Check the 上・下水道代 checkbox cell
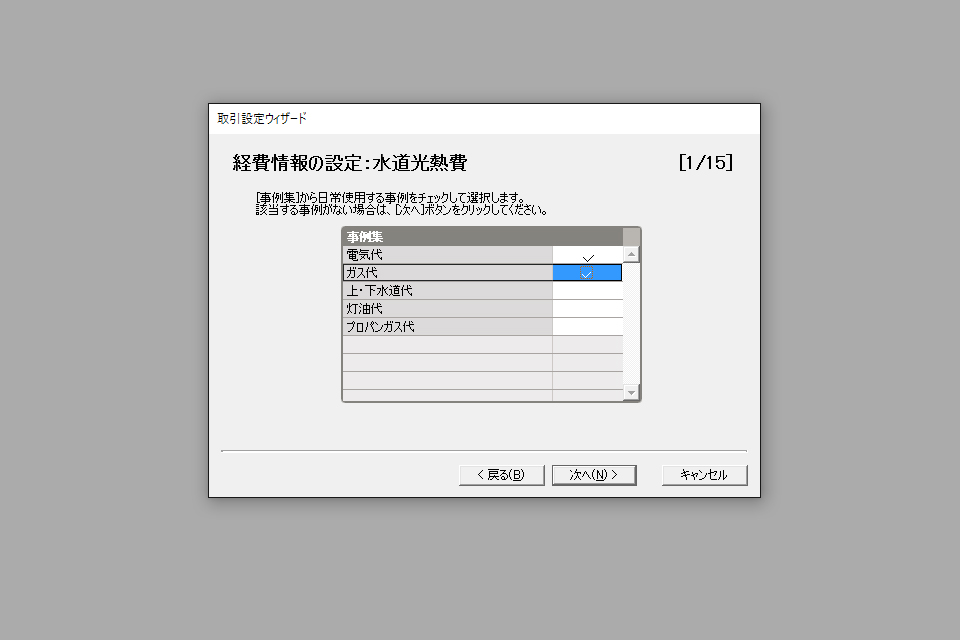This screenshot has height=640, width=960. (587, 291)
